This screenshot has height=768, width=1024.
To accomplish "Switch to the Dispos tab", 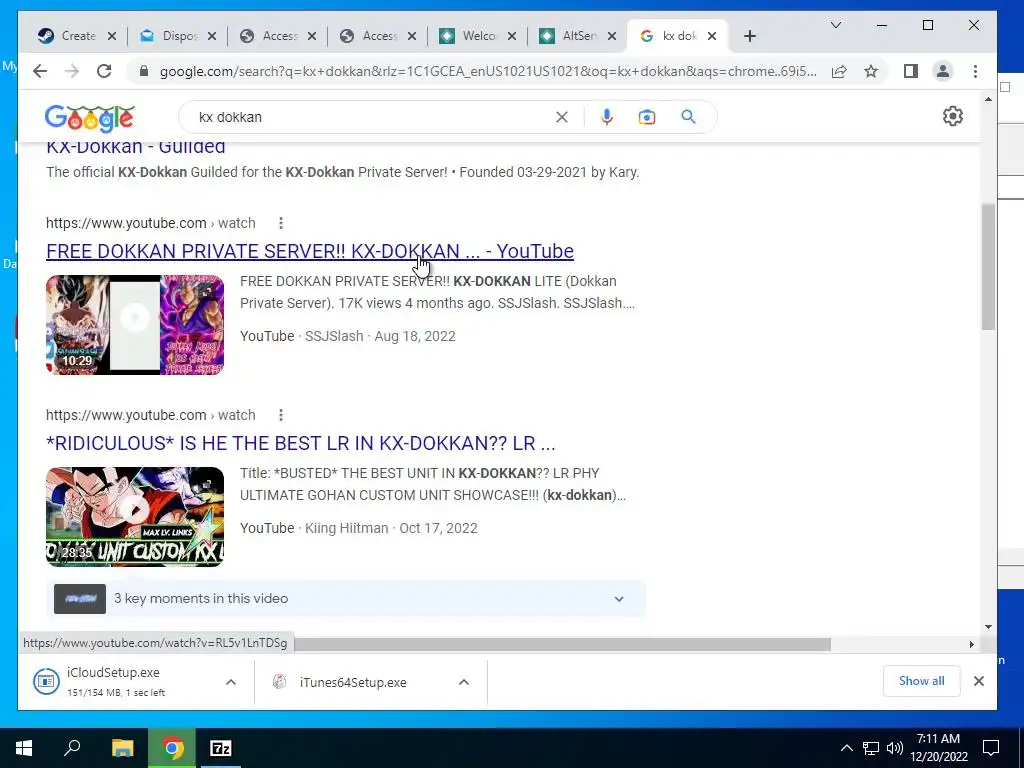I will pyautogui.click(x=176, y=36).
